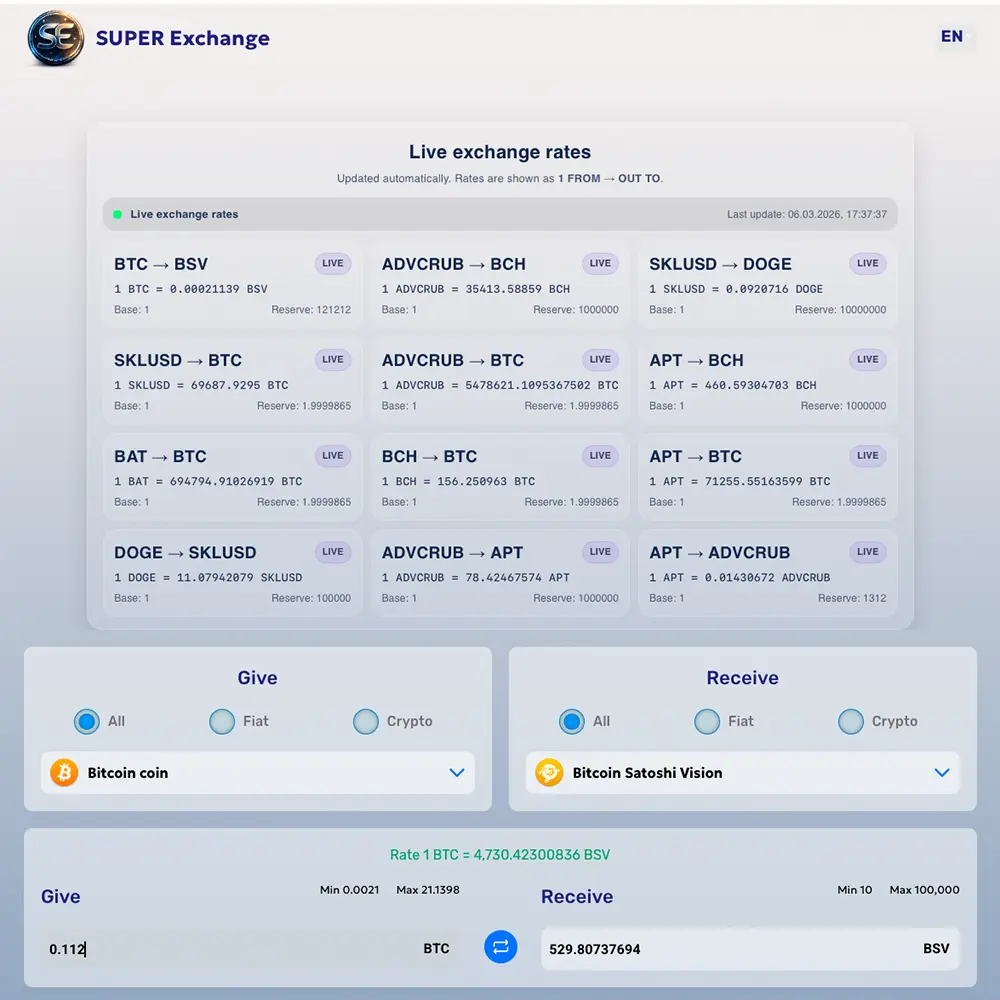The height and width of the screenshot is (1000, 1000).
Task: Click the SUPER Exchange logo icon
Action: point(55,39)
